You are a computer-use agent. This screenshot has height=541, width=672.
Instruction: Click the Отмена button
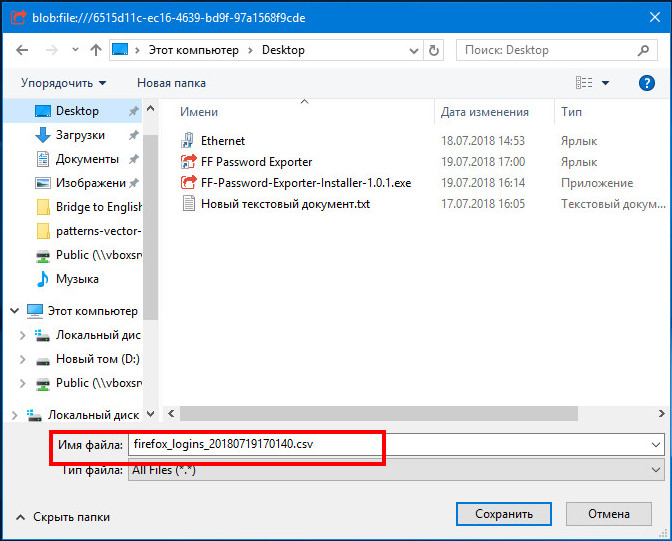point(608,514)
